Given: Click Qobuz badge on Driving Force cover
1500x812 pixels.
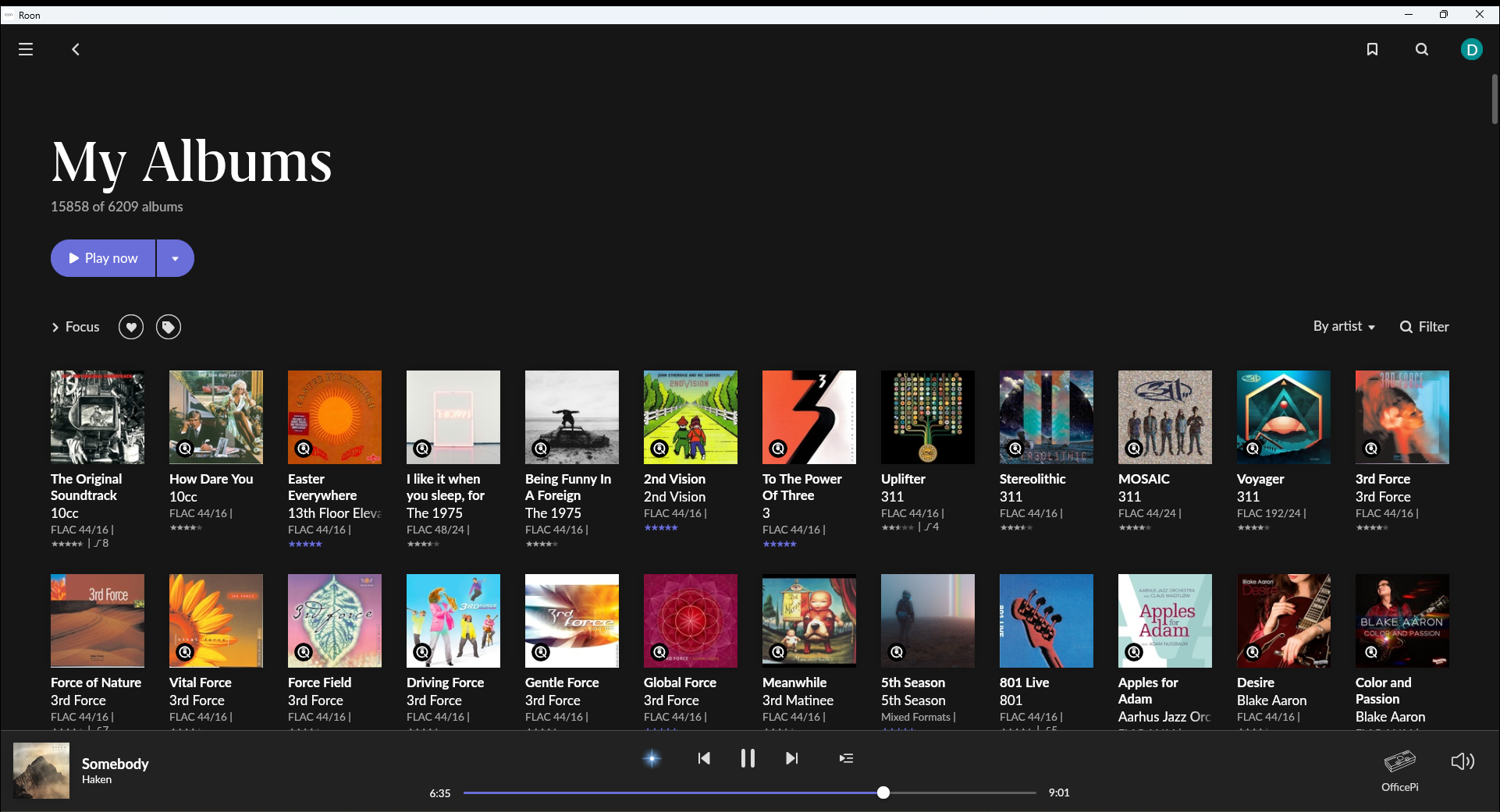Looking at the screenshot, I should click(x=422, y=652).
